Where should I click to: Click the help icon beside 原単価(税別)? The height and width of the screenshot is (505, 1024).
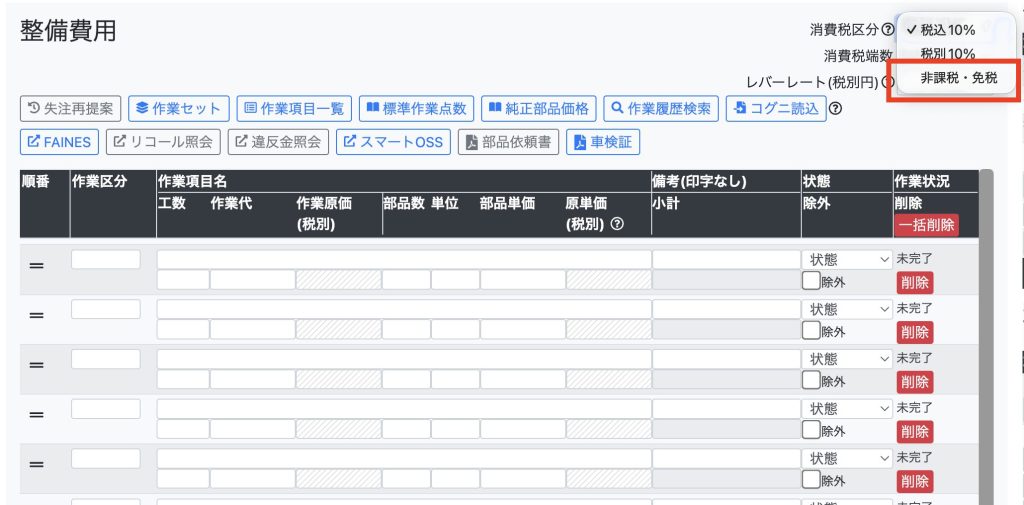(x=617, y=224)
